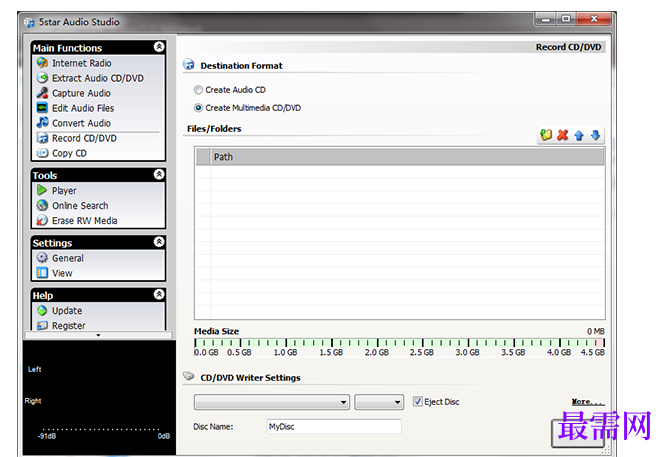Open the Register help item
This screenshot has width=670, height=457.
coord(69,325)
